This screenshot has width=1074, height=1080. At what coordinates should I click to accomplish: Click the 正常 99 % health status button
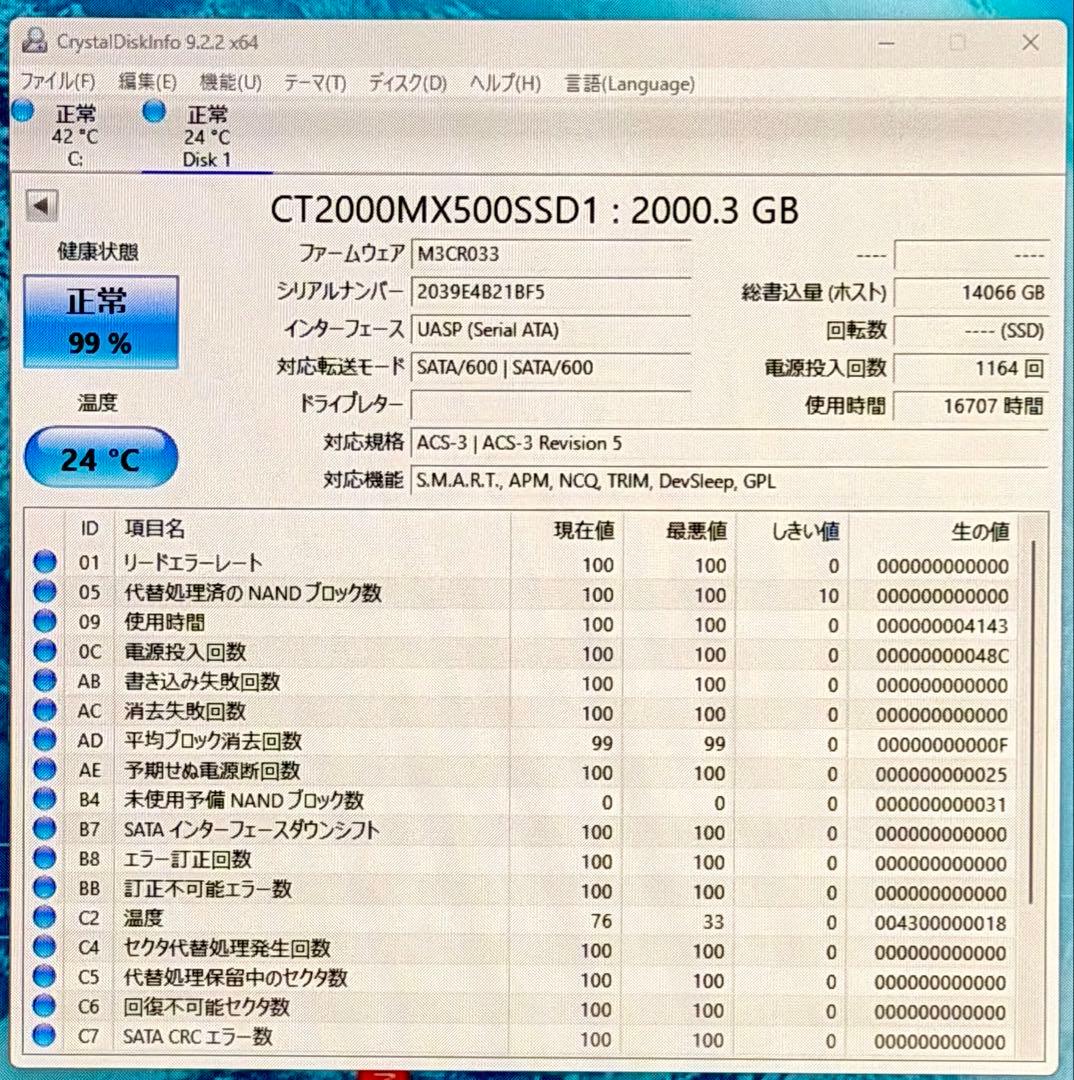tap(101, 322)
